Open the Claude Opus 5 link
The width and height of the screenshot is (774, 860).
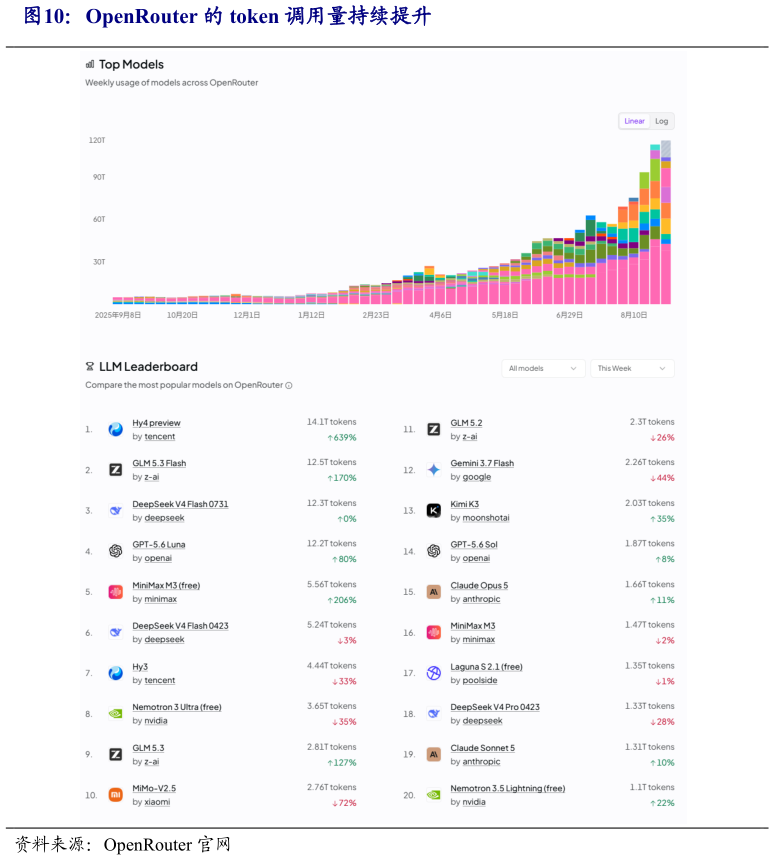(479, 586)
